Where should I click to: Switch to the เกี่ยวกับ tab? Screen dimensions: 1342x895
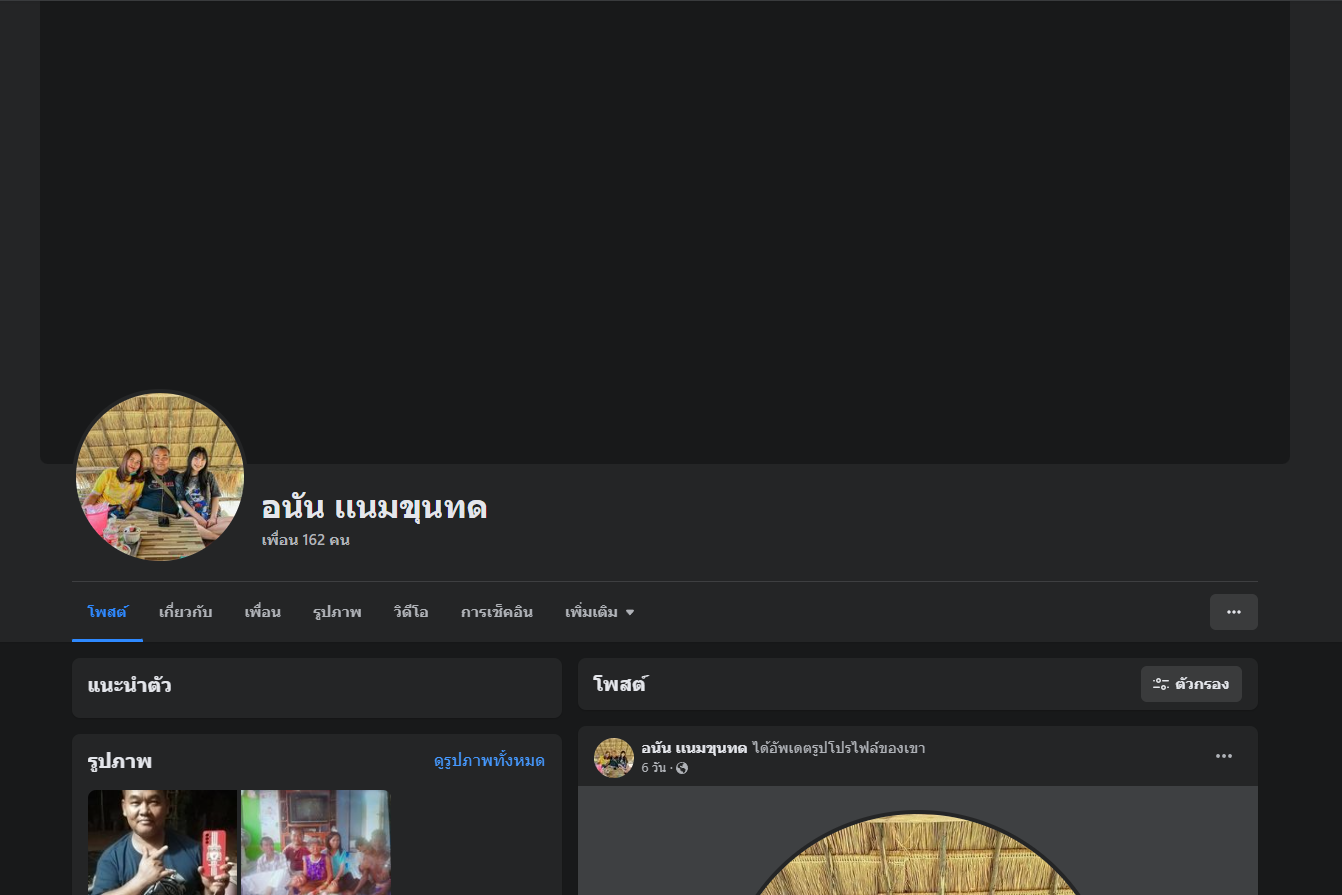[x=186, y=612]
